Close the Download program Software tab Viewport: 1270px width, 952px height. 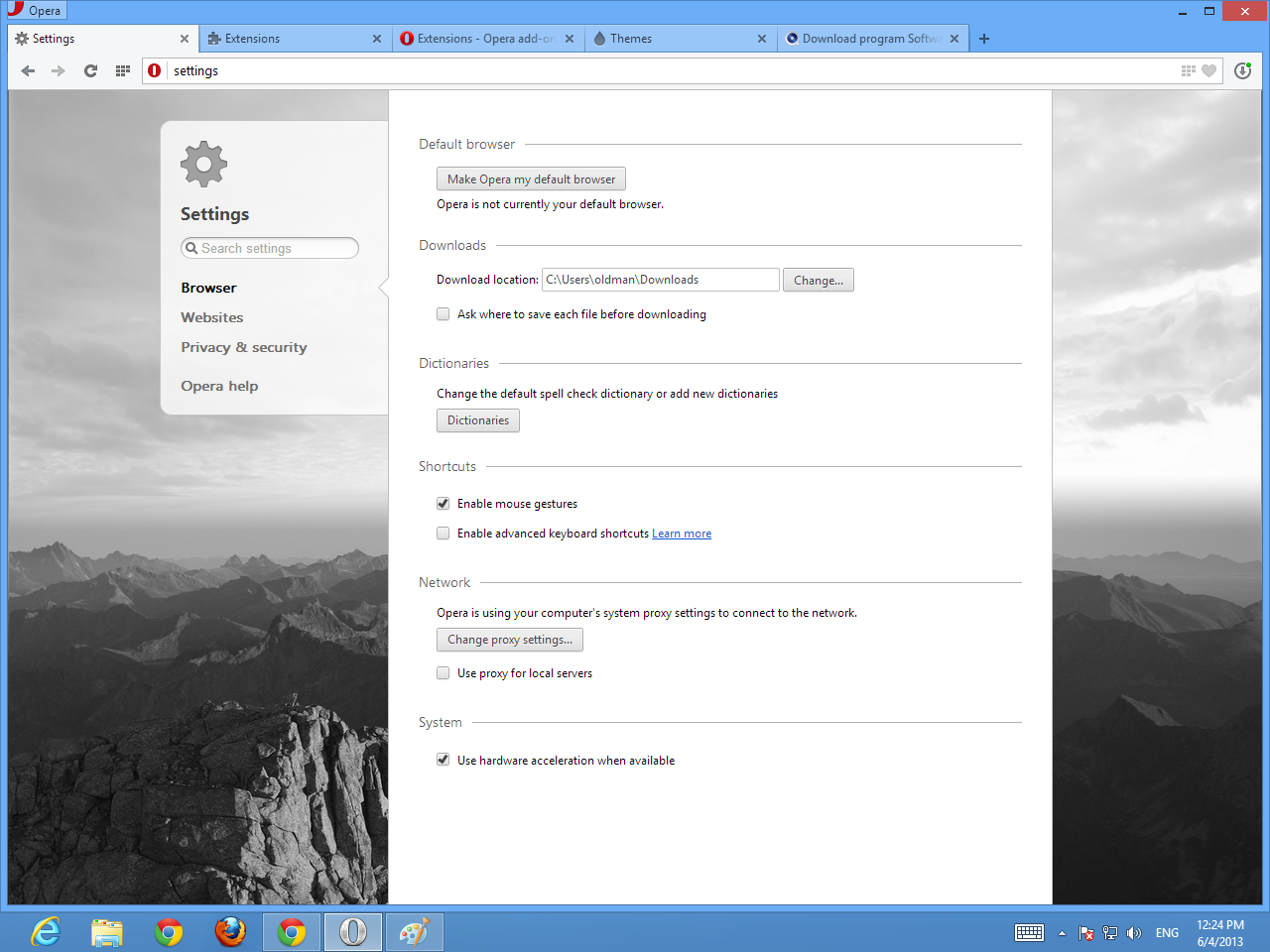click(x=954, y=39)
